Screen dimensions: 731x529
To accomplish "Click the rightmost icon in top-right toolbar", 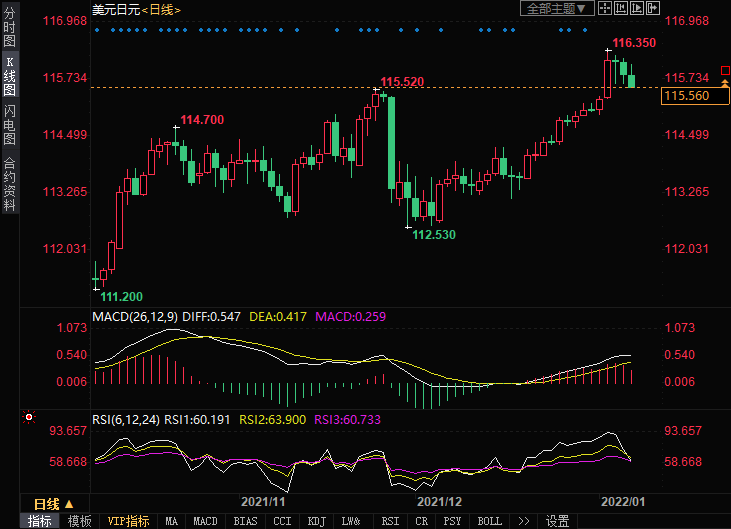I will 652,8.
